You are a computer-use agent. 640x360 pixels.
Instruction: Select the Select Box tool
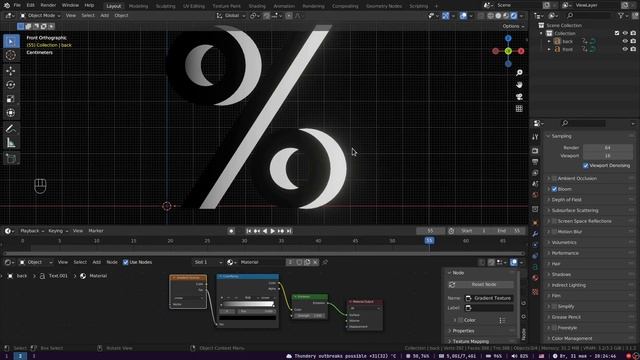click(x=11, y=41)
